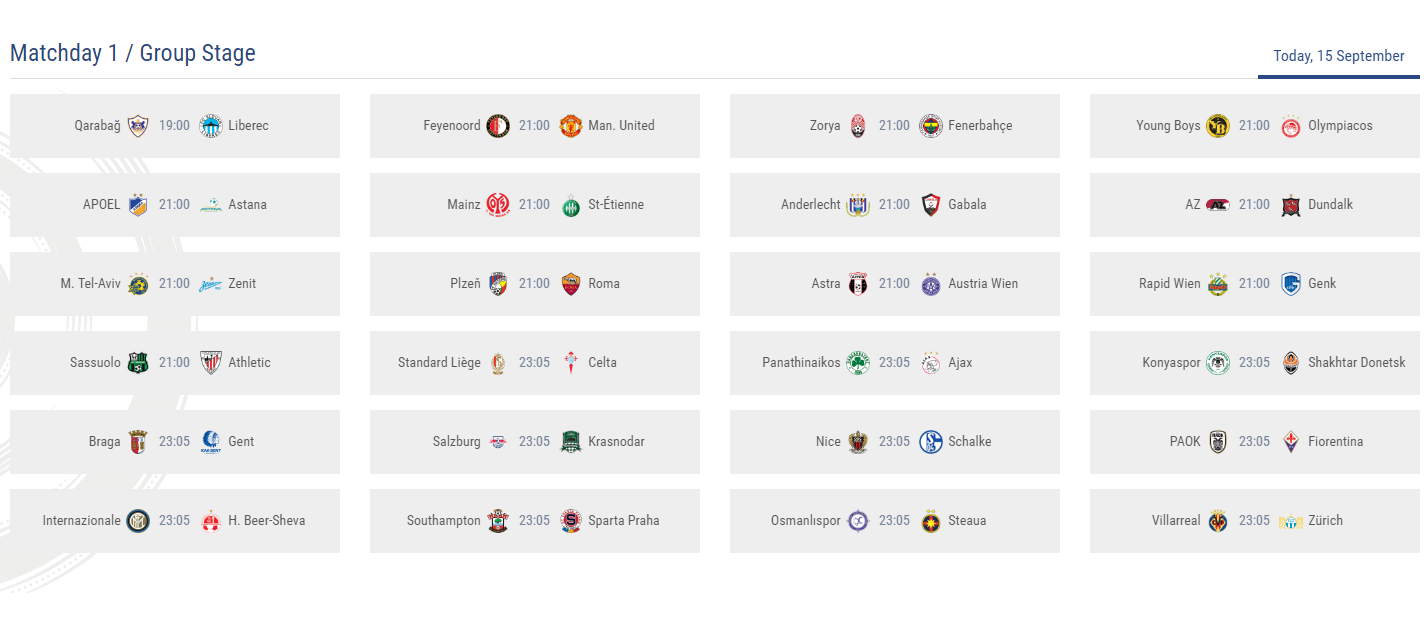This screenshot has width=1428, height=634.
Task: Click the Villarreal club crest
Action: (1218, 521)
